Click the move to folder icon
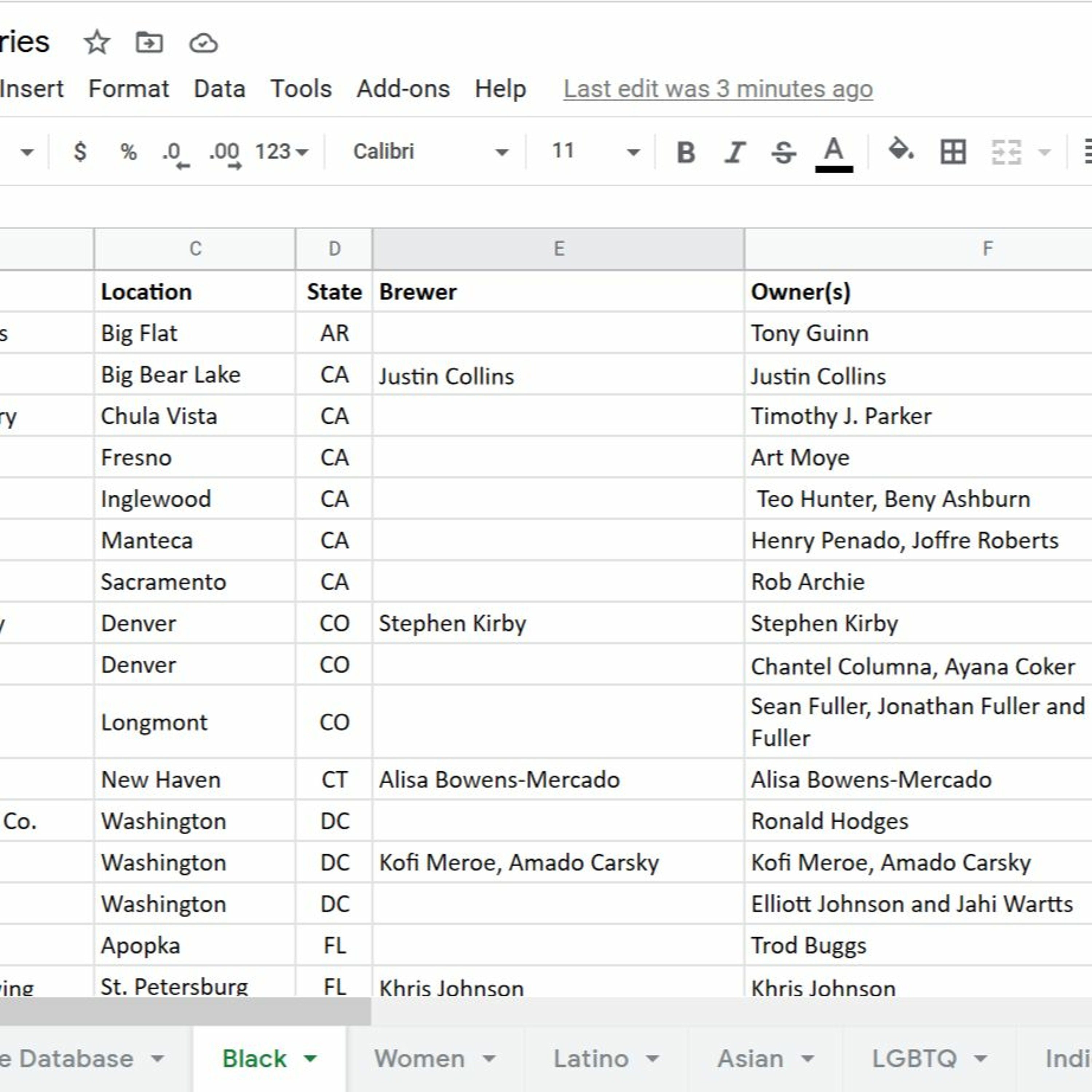The height and width of the screenshot is (1092, 1092). pos(149,43)
